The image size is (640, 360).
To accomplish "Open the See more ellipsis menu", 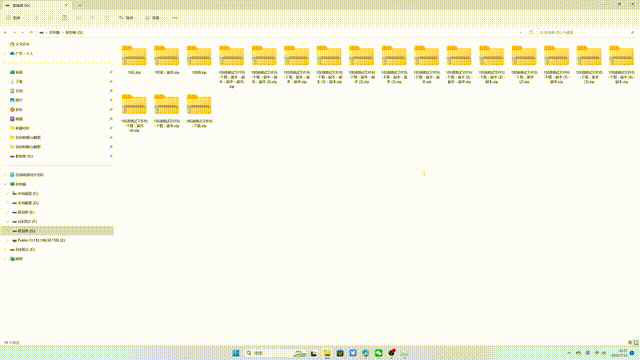I will (x=175, y=18).
